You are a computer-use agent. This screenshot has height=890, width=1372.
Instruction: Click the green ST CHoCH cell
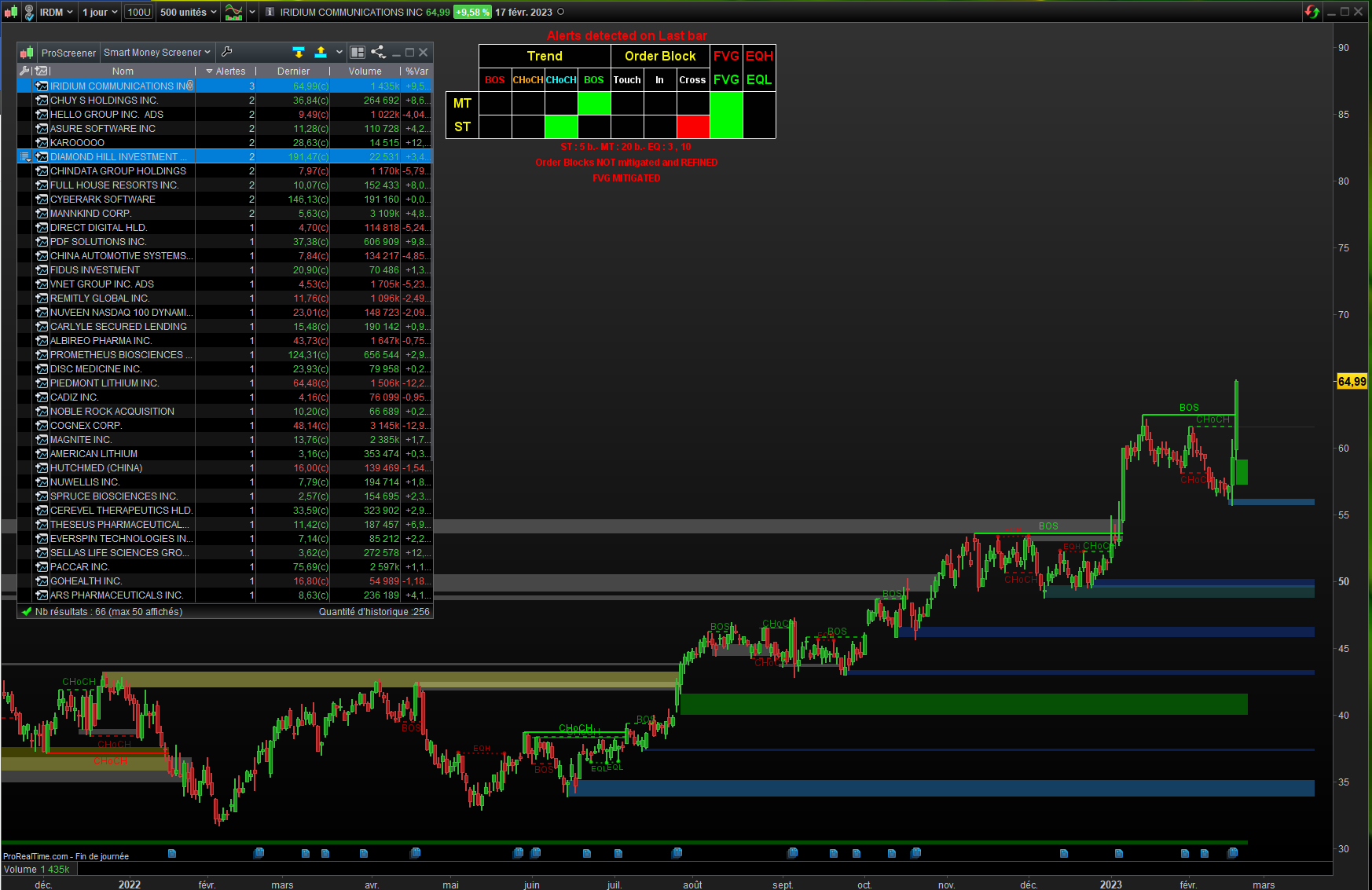click(561, 126)
